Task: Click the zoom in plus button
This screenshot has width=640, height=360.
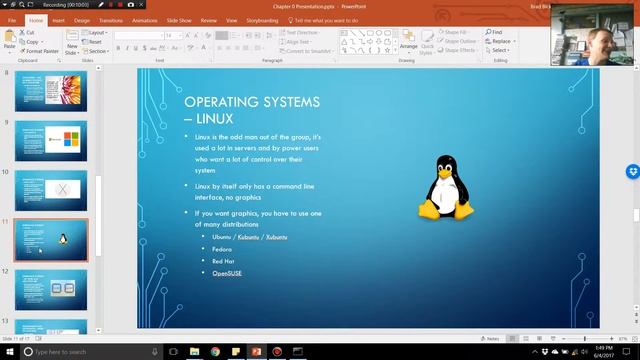Action: point(611,339)
